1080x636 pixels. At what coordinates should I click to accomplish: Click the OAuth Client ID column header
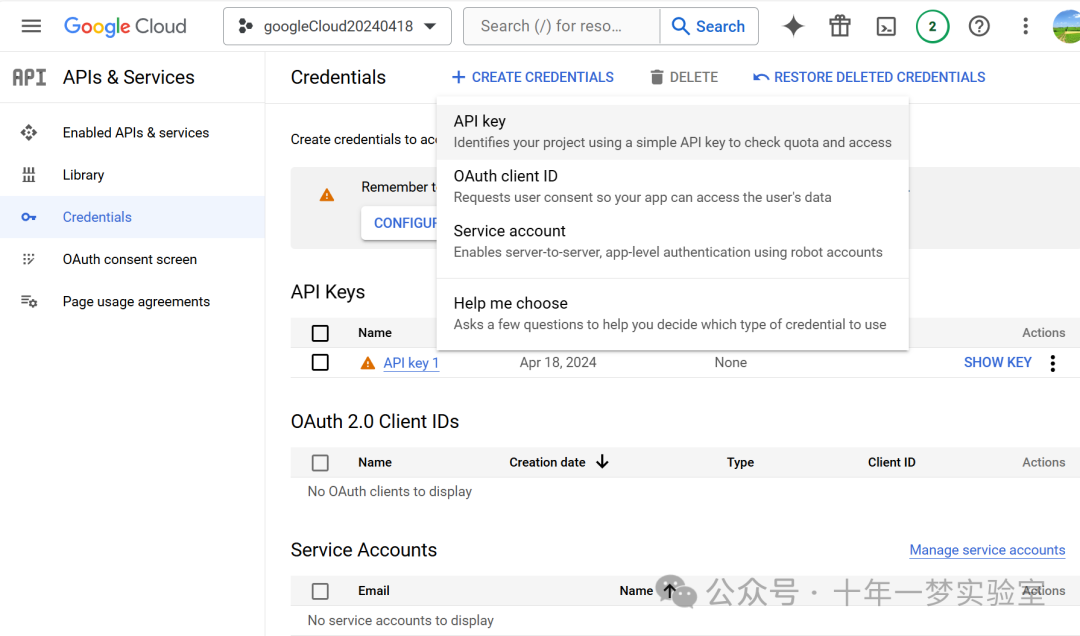(x=891, y=462)
